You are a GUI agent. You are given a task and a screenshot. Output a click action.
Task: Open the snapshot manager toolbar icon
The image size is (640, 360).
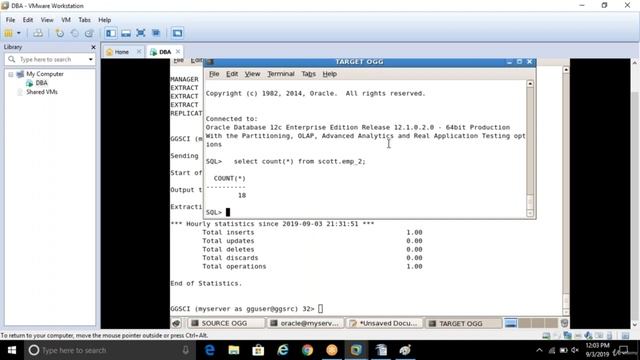click(x=89, y=33)
